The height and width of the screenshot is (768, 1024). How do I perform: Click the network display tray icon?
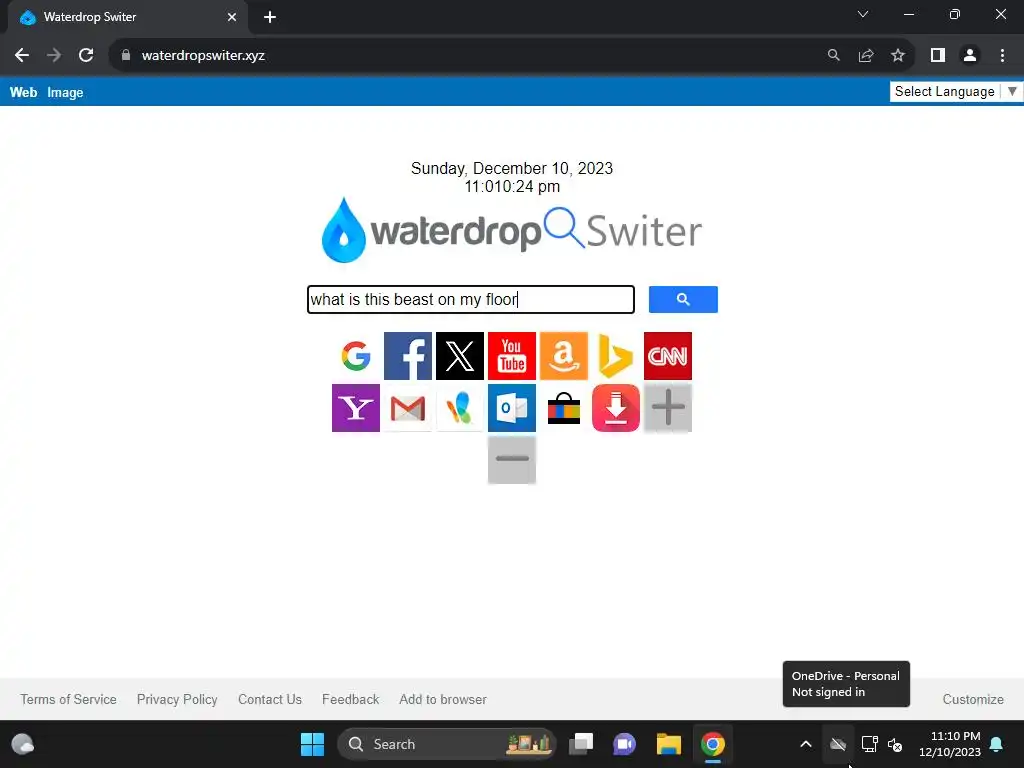coord(869,744)
